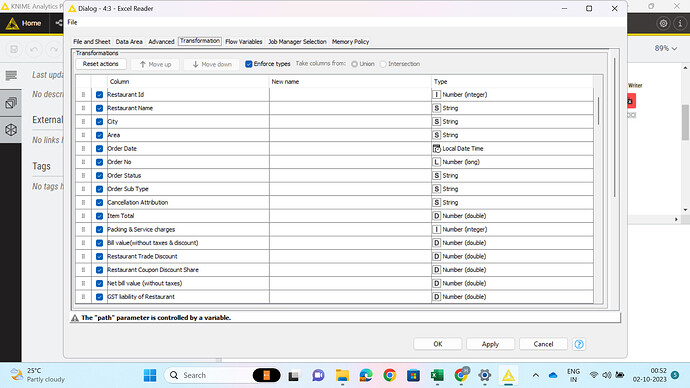Image resolution: width=690 pixels, height=388 pixels.
Task: Click the Reset actions button
Action: point(101,64)
